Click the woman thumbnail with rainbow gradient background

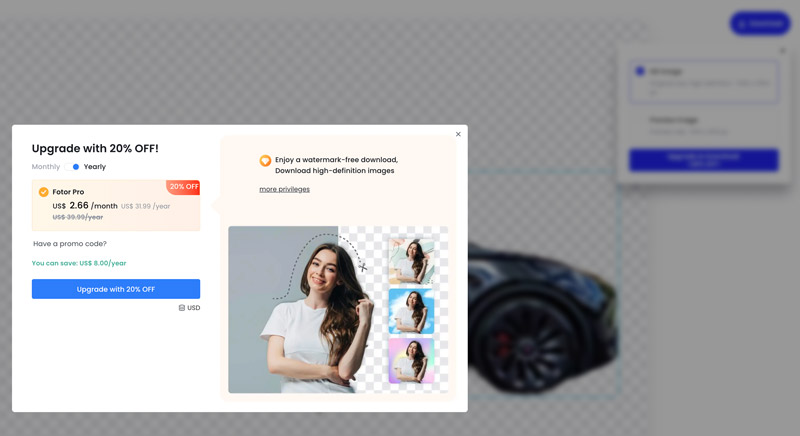[x=411, y=361]
